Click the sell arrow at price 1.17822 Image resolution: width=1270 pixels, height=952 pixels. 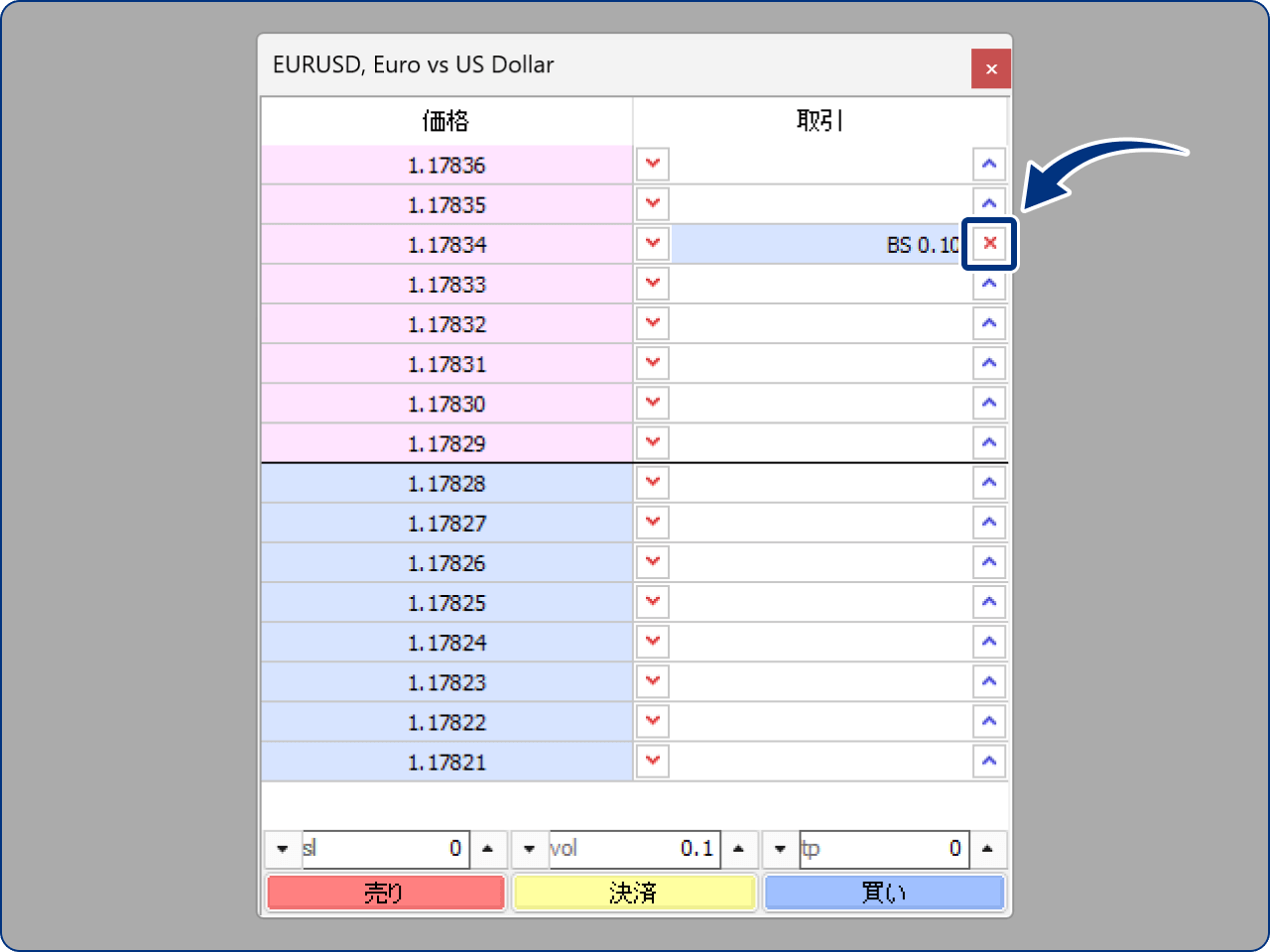click(652, 721)
